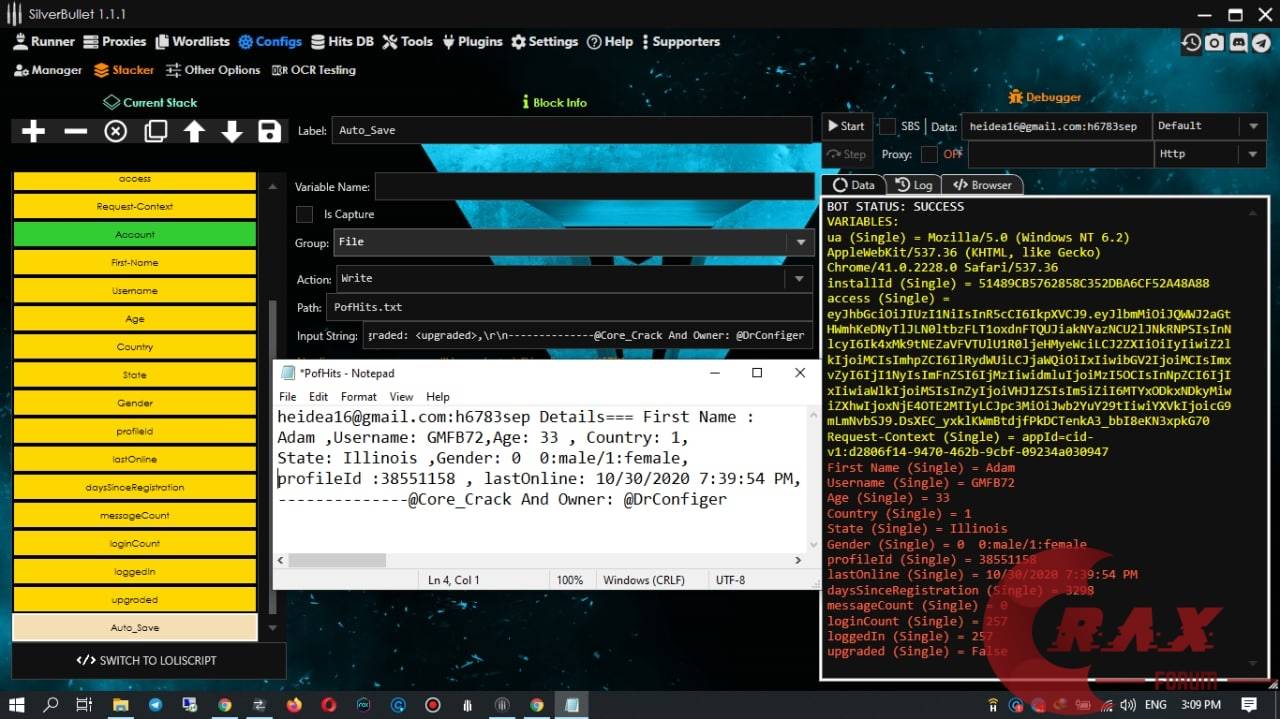This screenshot has width=1280, height=719.
Task: Open the Discord icon link
Action: pyautogui.click(x=1237, y=42)
